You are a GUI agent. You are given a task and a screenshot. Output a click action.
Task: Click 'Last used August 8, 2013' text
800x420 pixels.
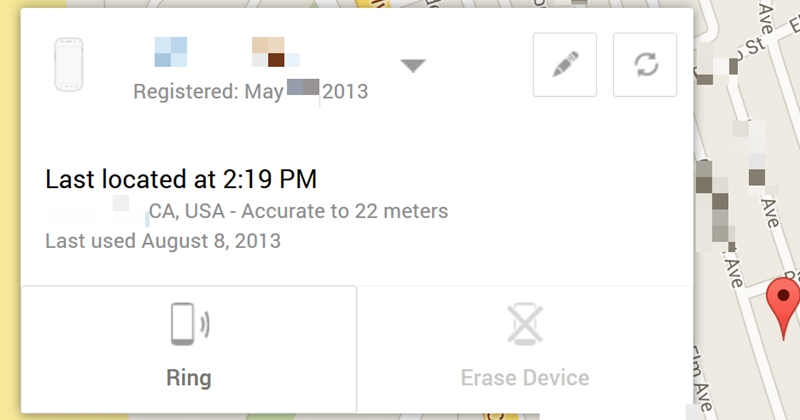[163, 241]
